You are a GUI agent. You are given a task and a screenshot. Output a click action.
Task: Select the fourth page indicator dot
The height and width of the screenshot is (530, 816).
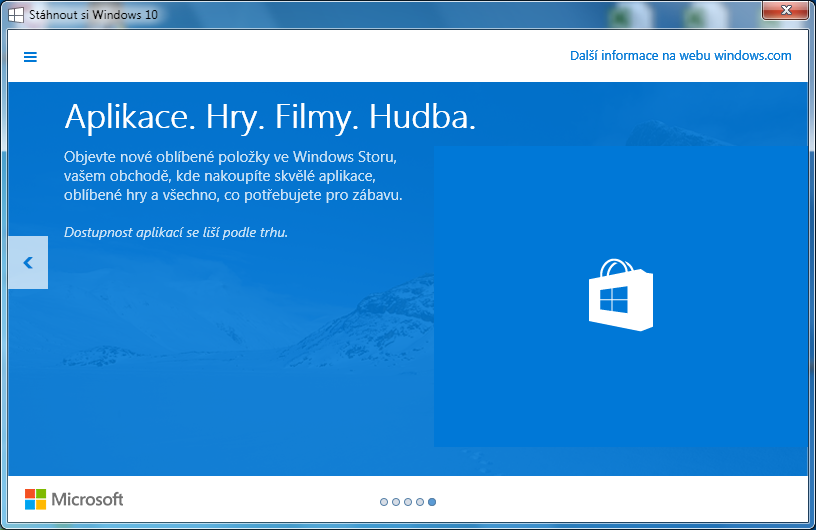pos(420,502)
